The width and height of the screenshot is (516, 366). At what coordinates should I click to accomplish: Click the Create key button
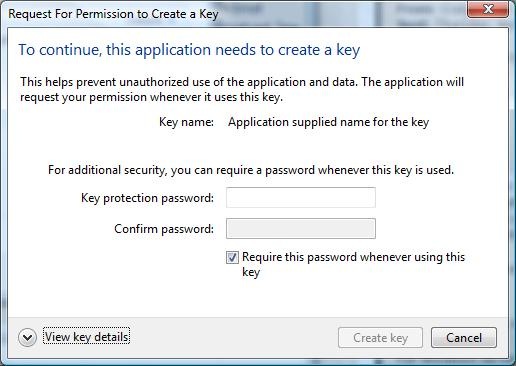pyautogui.click(x=380, y=338)
